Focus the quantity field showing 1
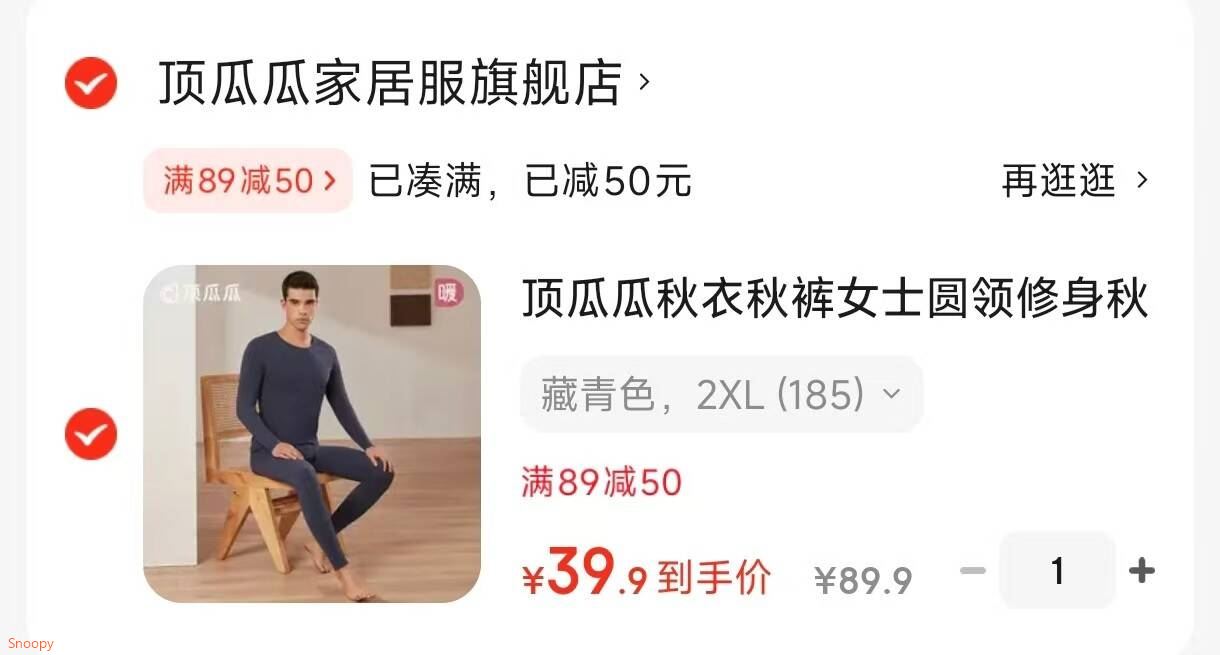 (1057, 571)
